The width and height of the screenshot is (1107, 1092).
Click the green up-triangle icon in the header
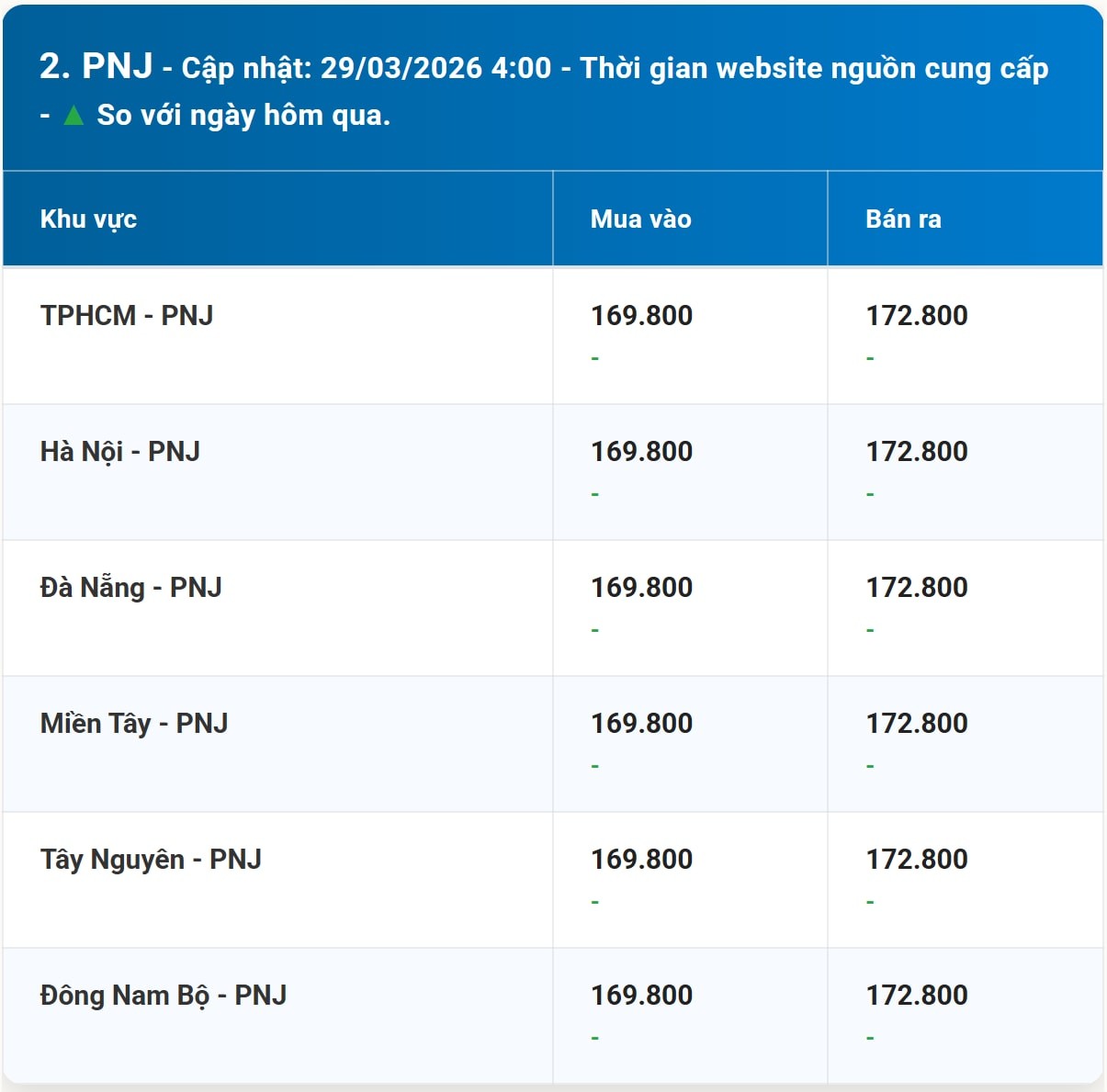click(x=73, y=116)
